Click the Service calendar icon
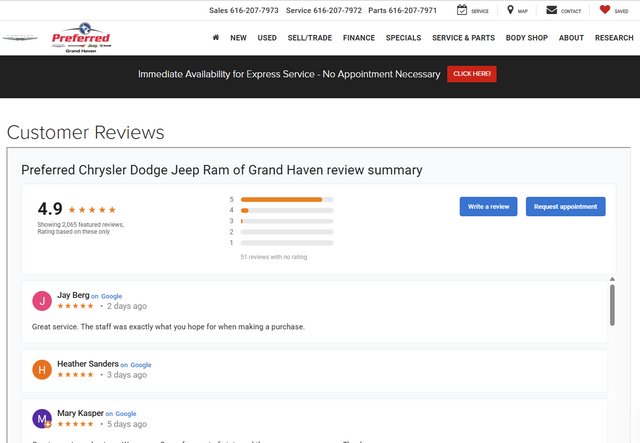 coord(463,10)
